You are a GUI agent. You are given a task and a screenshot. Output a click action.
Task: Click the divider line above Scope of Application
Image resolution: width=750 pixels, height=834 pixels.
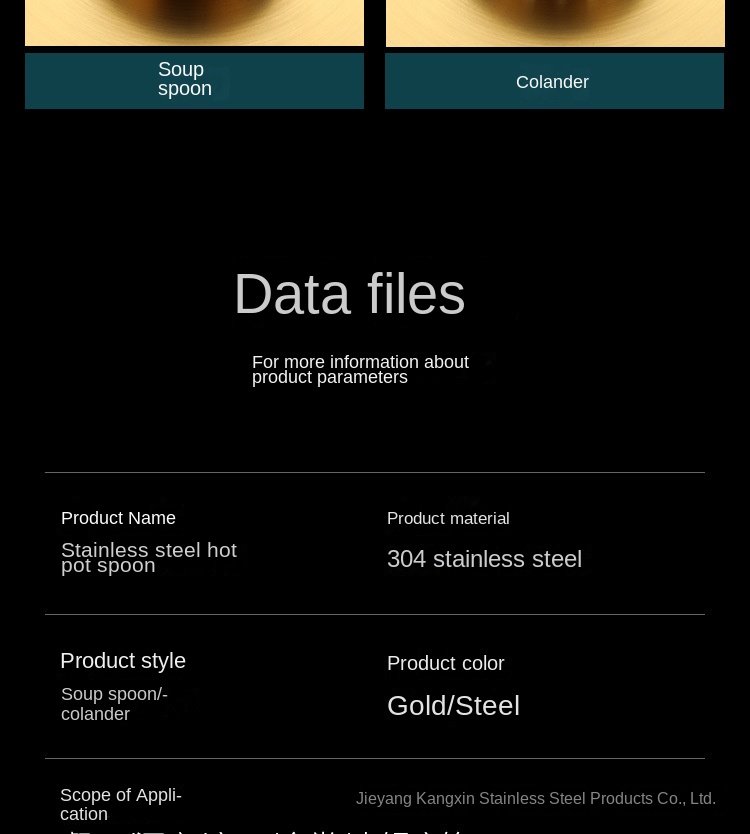pos(375,758)
